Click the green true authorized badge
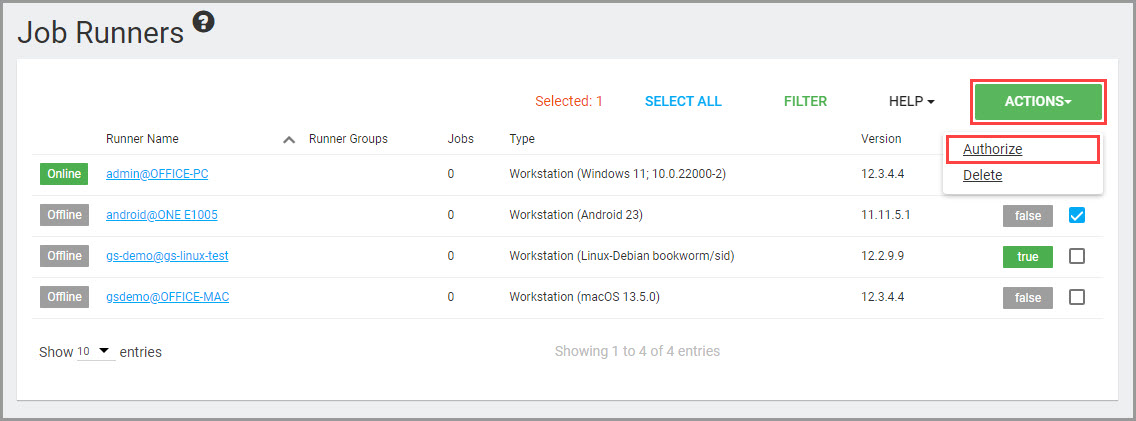This screenshot has width=1136, height=421. pos(1027,257)
